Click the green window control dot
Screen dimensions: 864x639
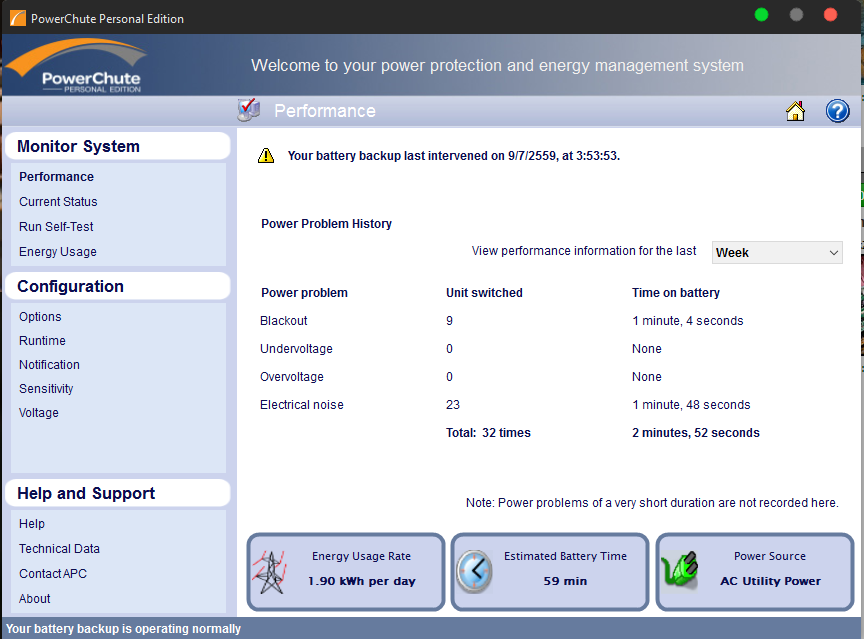click(762, 15)
